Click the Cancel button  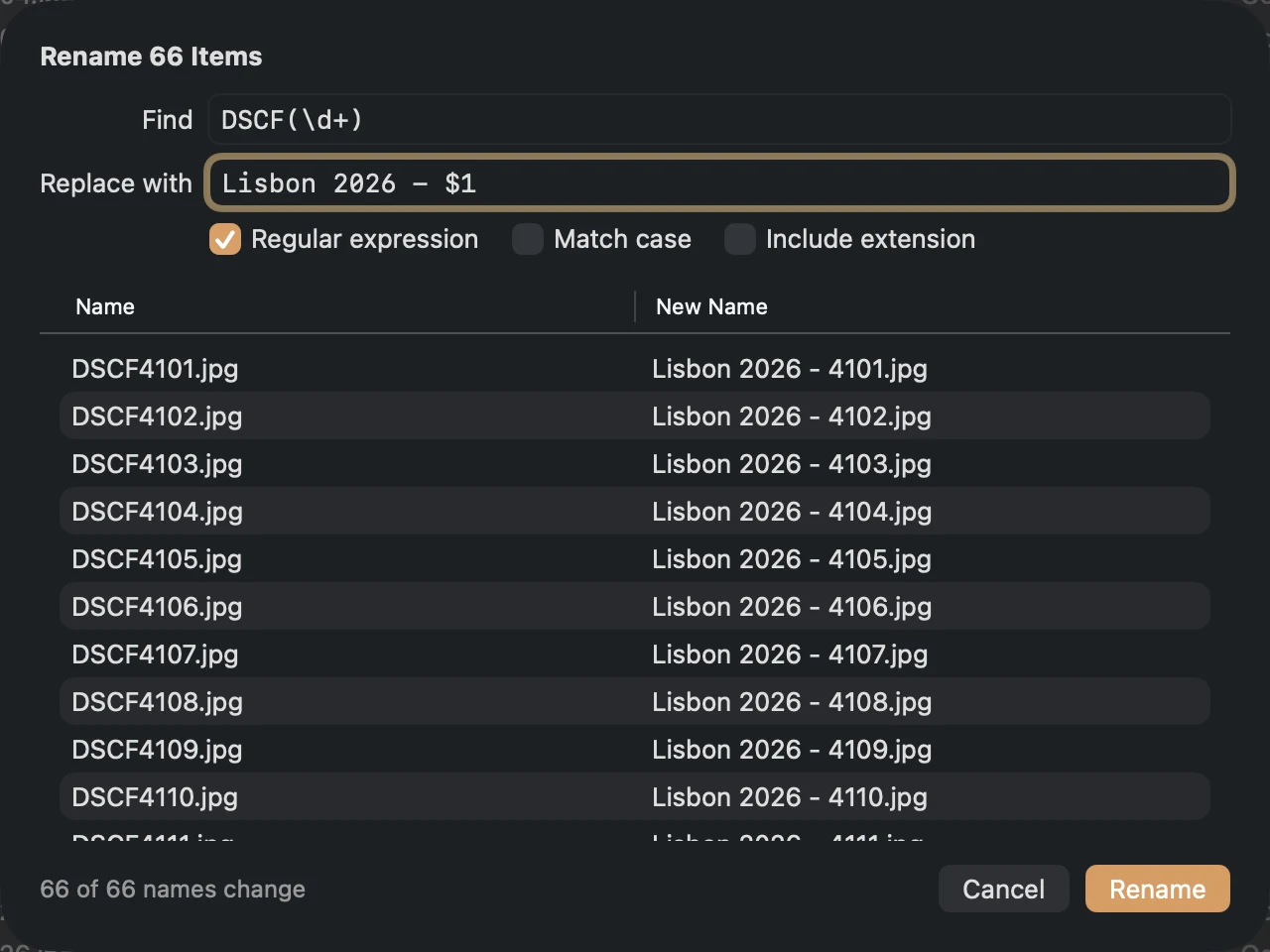click(x=1004, y=889)
